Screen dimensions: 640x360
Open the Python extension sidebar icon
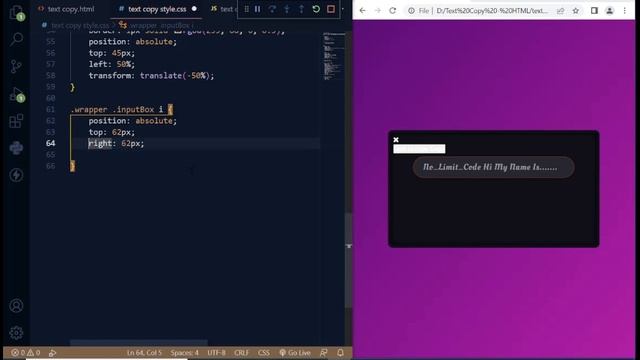click(16, 148)
